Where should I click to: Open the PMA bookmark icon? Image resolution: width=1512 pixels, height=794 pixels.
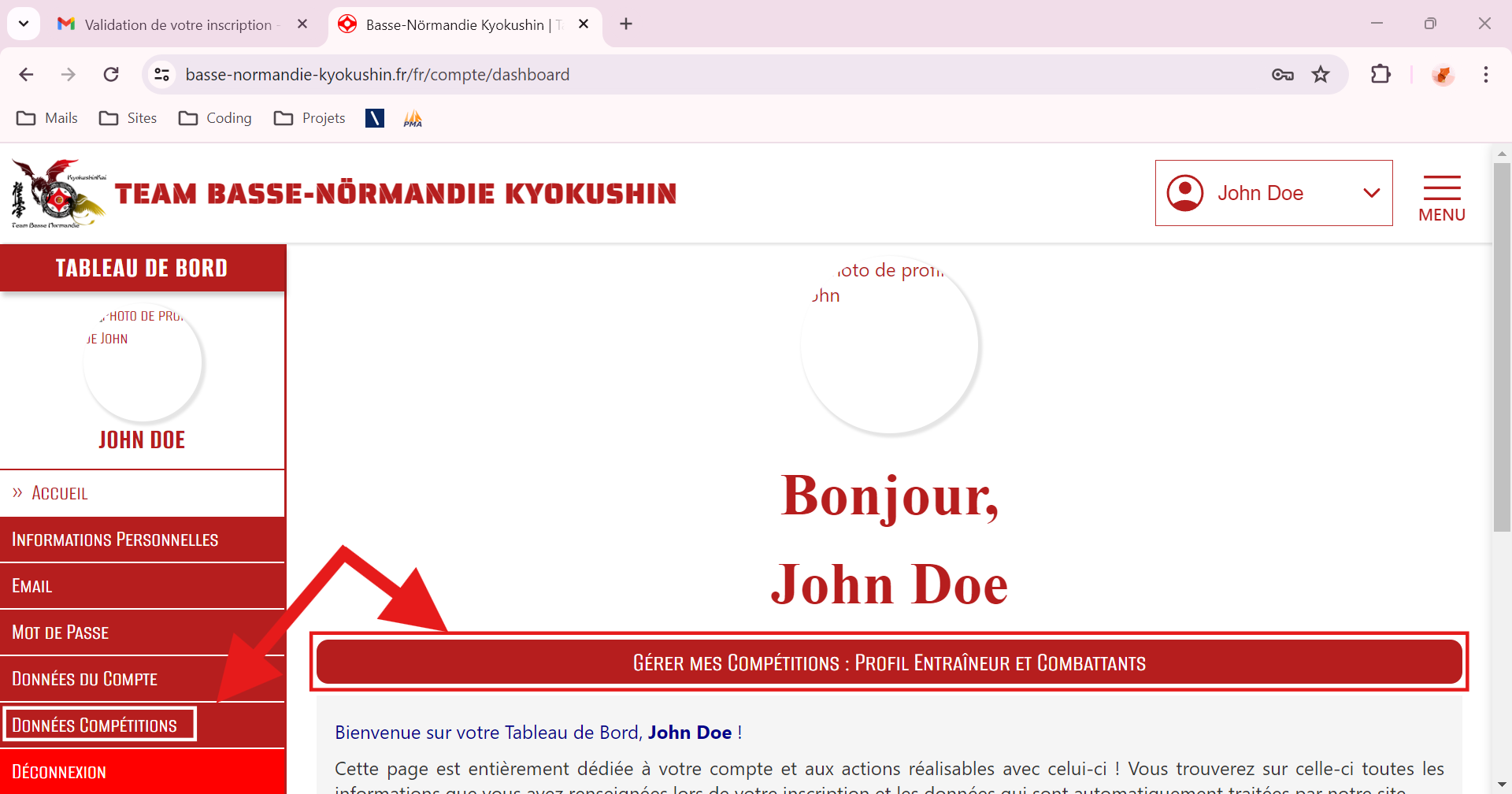pos(413,118)
